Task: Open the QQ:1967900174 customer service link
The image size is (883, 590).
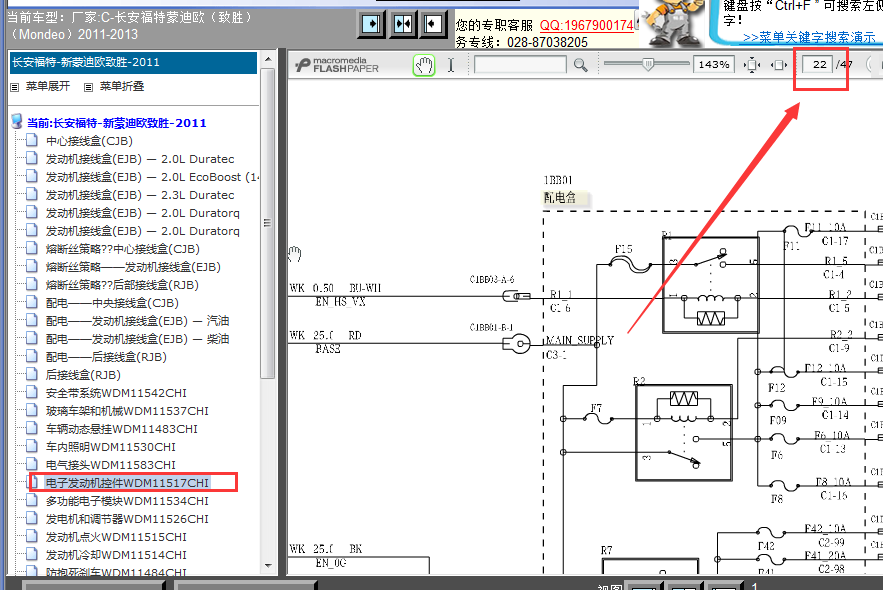Action: [x=587, y=26]
